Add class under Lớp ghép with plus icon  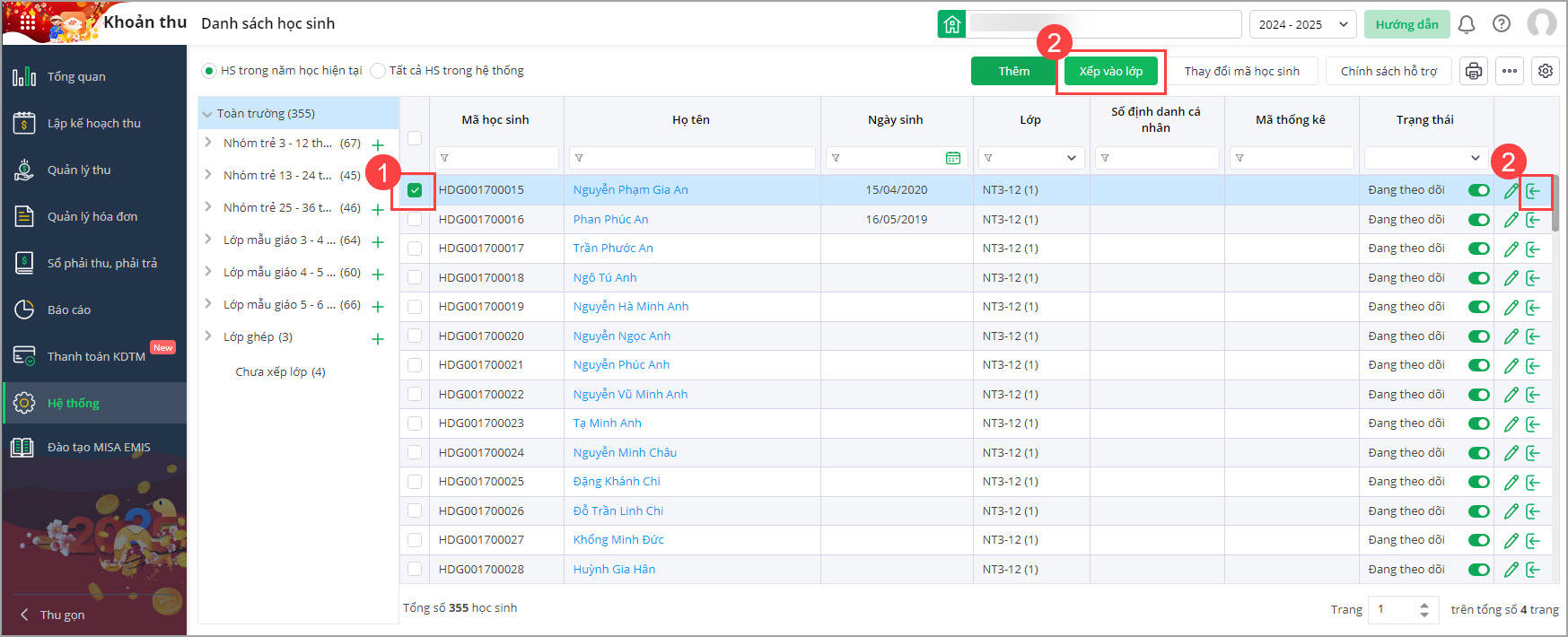pyautogui.click(x=378, y=339)
